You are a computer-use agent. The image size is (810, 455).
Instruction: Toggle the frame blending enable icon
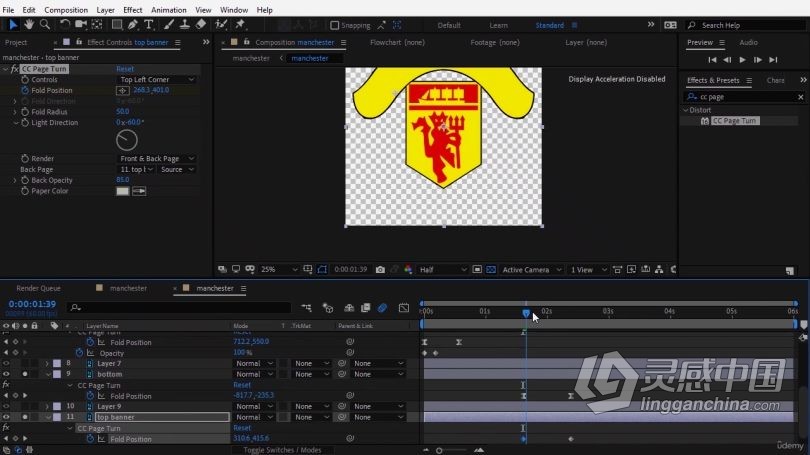pyautogui.click(x=366, y=308)
